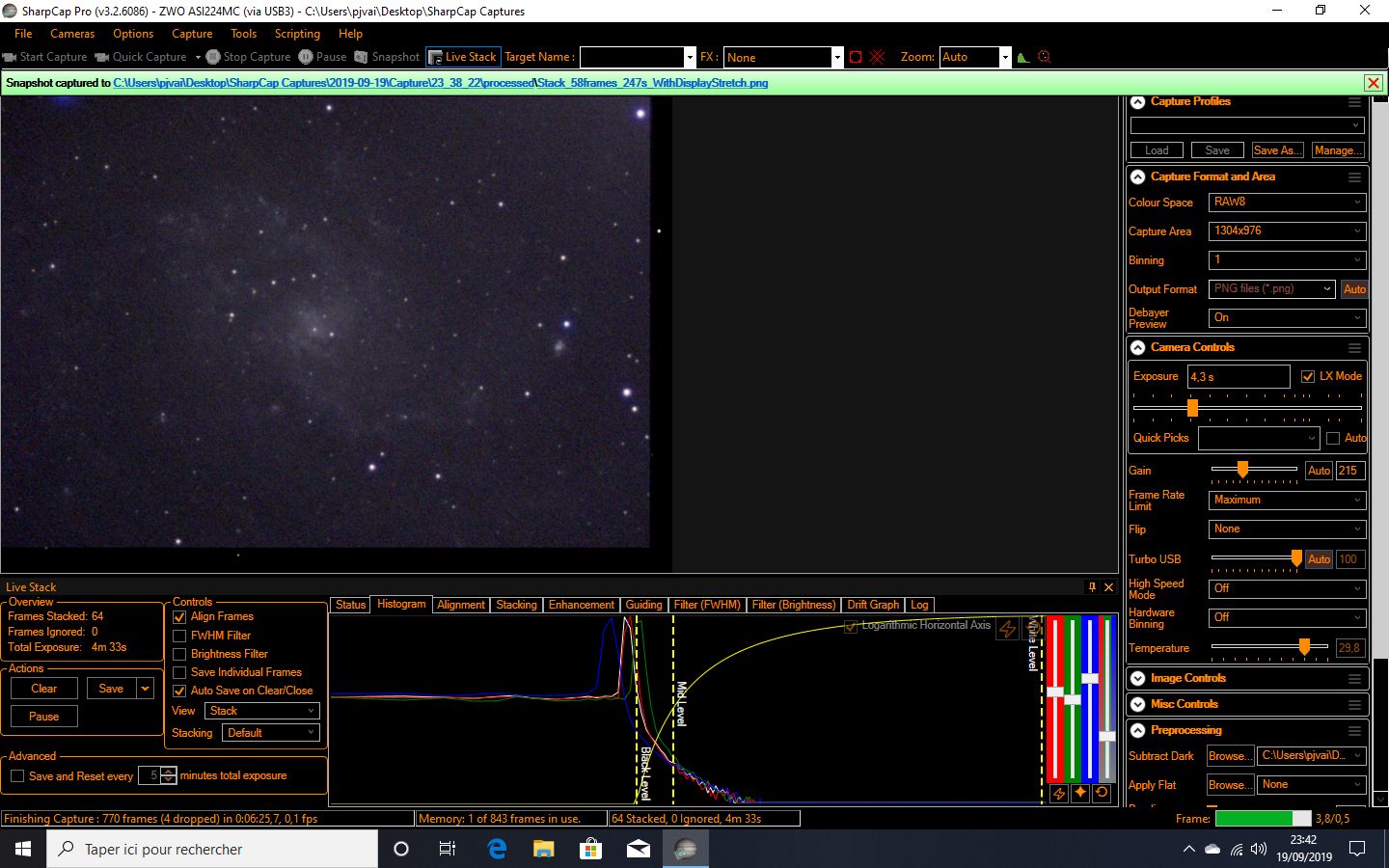Enable the Brightness Filter checkbox
Screen dimensions: 1389x868
coord(179,655)
